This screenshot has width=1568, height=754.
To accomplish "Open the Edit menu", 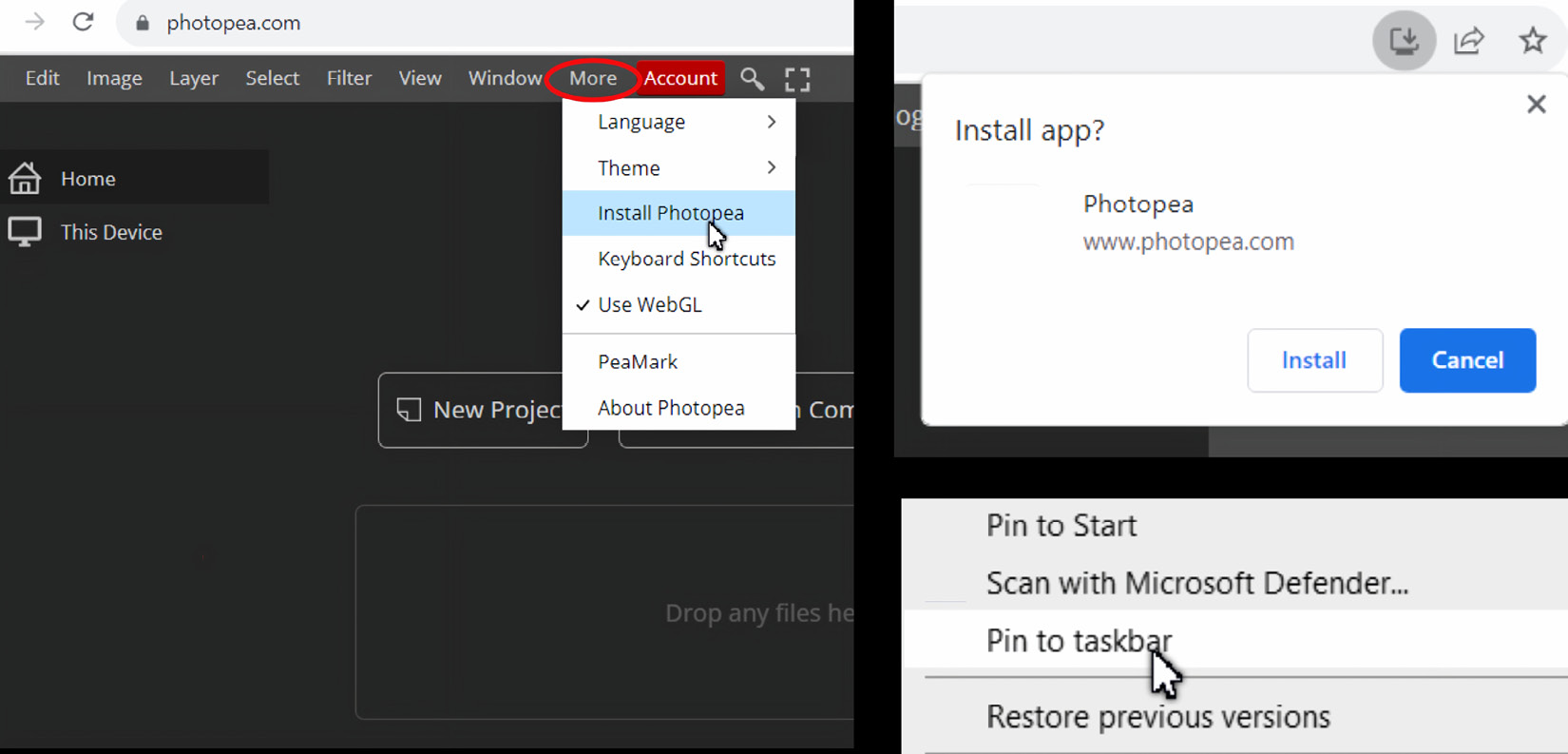I will coord(42,78).
